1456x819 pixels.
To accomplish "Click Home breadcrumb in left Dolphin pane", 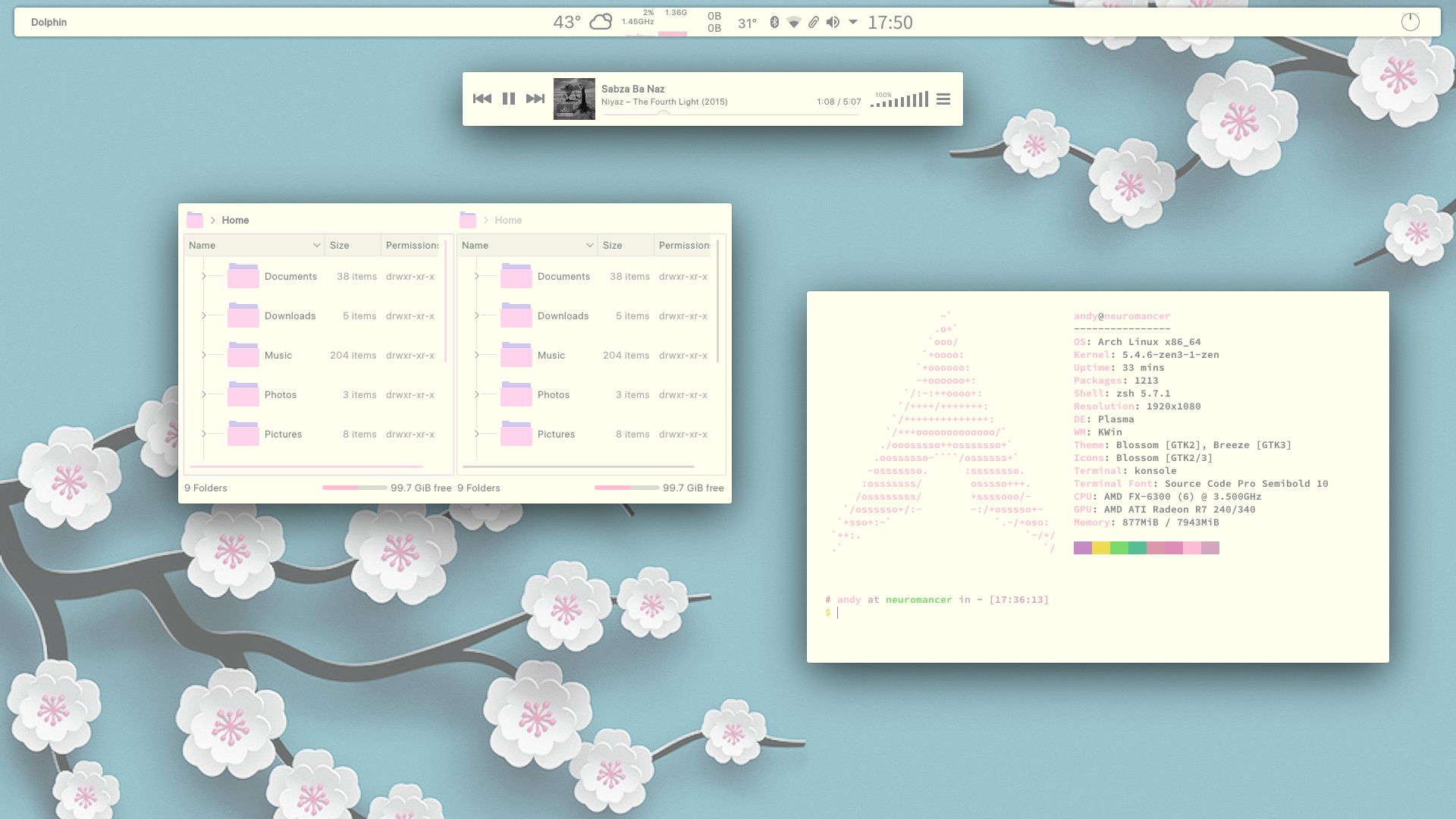I will (235, 220).
